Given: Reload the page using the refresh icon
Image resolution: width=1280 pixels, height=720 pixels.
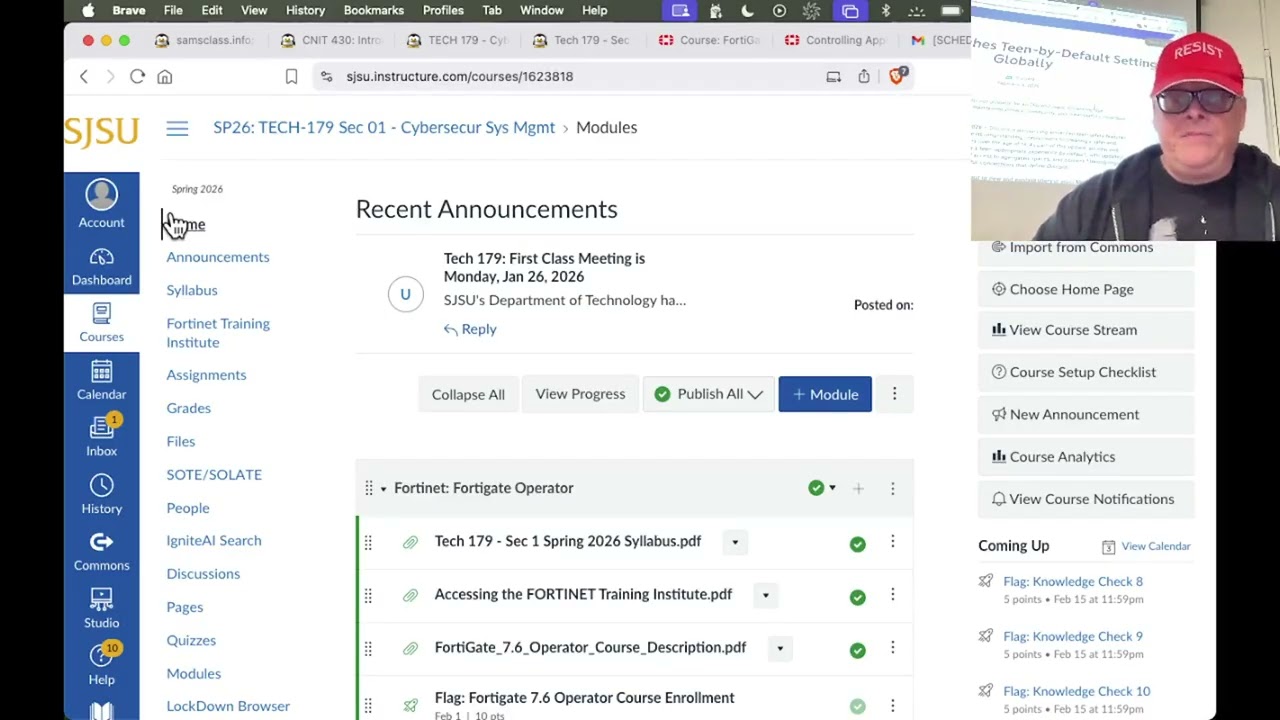Looking at the screenshot, I should tap(138, 76).
